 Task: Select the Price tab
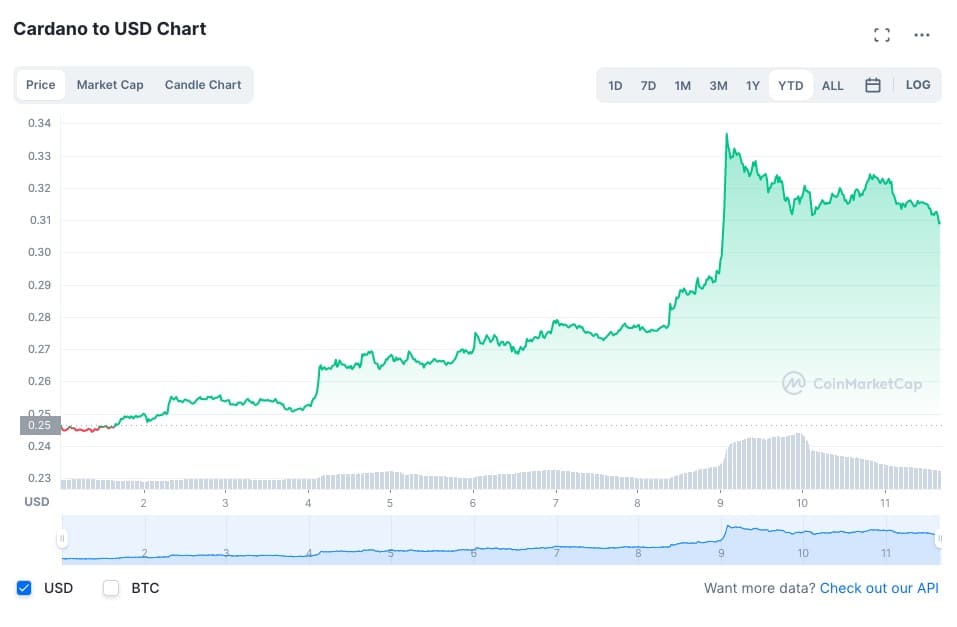tap(41, 85)
